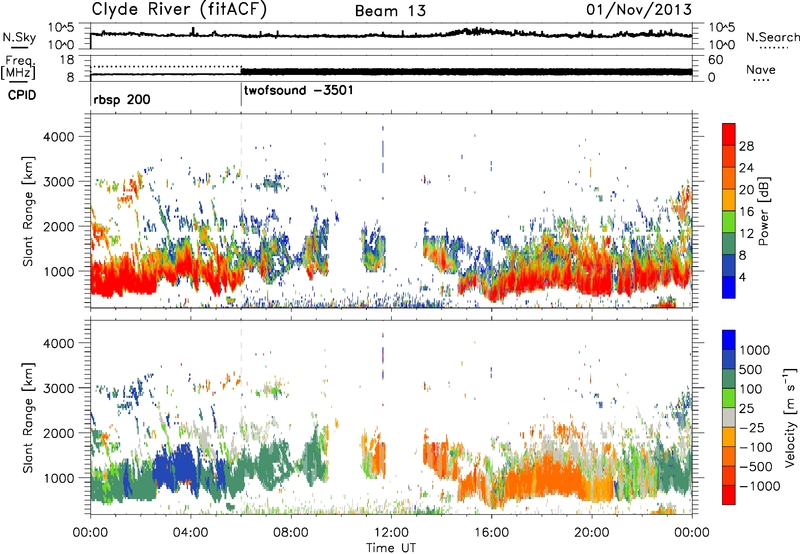The image size is (800, 554).
Task: Pick the yellow power segment between 16 and 20
Action: 729,200
